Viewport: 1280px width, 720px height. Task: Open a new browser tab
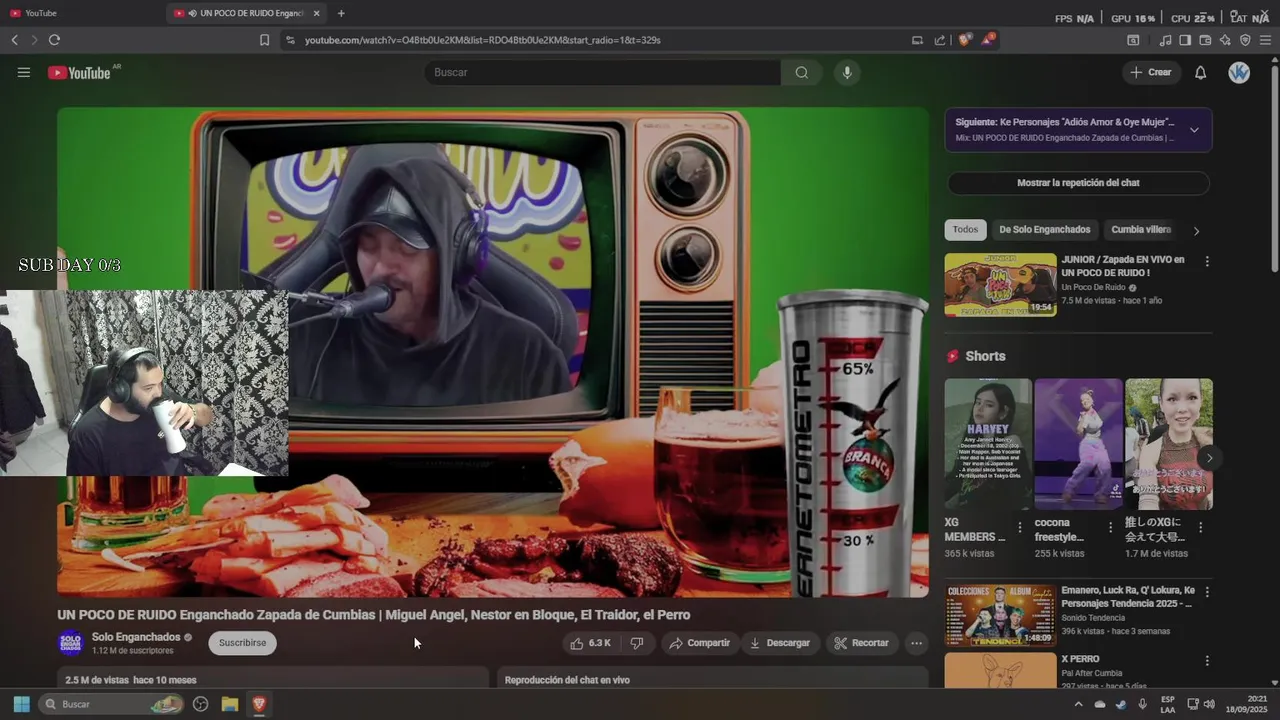[341, 13]
